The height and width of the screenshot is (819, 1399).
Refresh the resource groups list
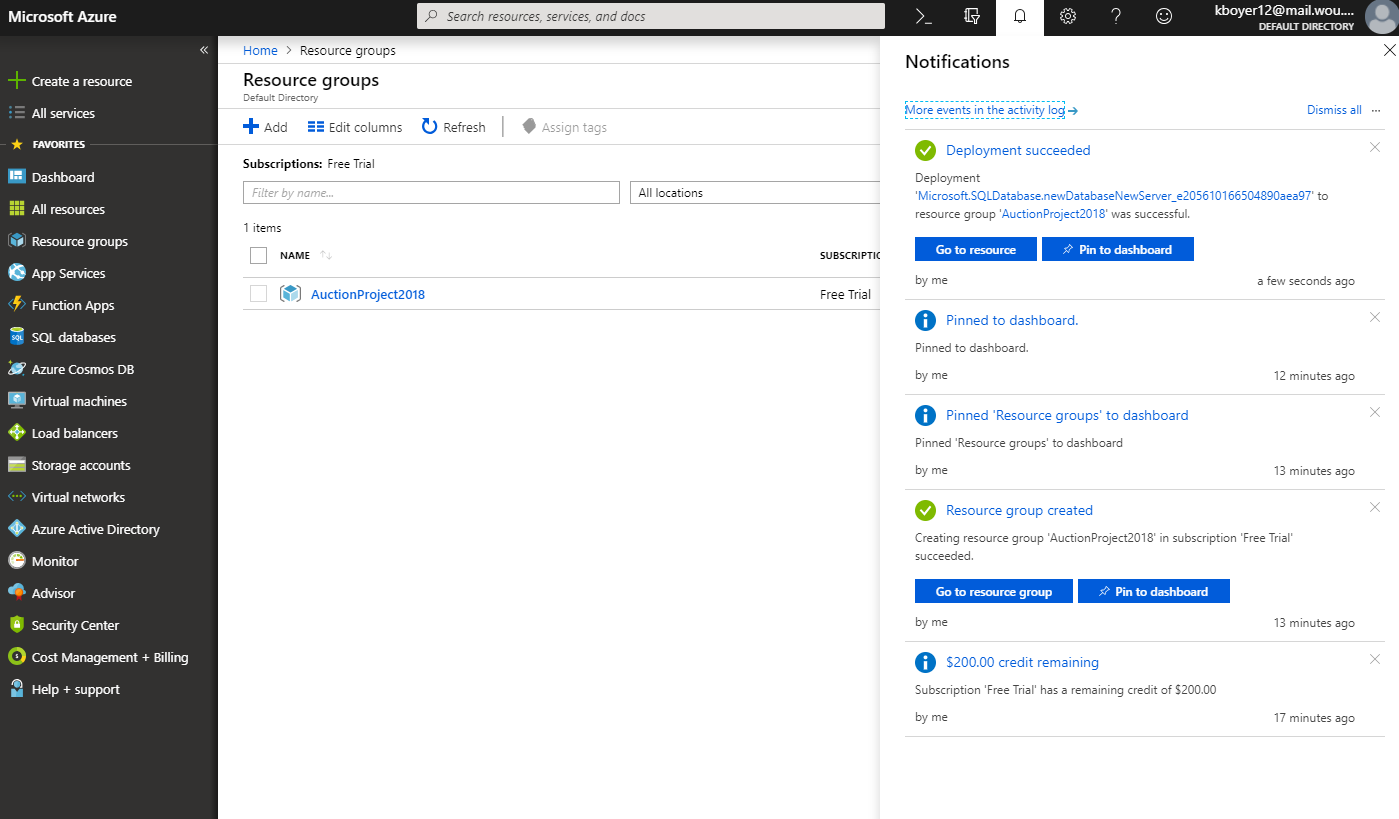pos(454,127)
